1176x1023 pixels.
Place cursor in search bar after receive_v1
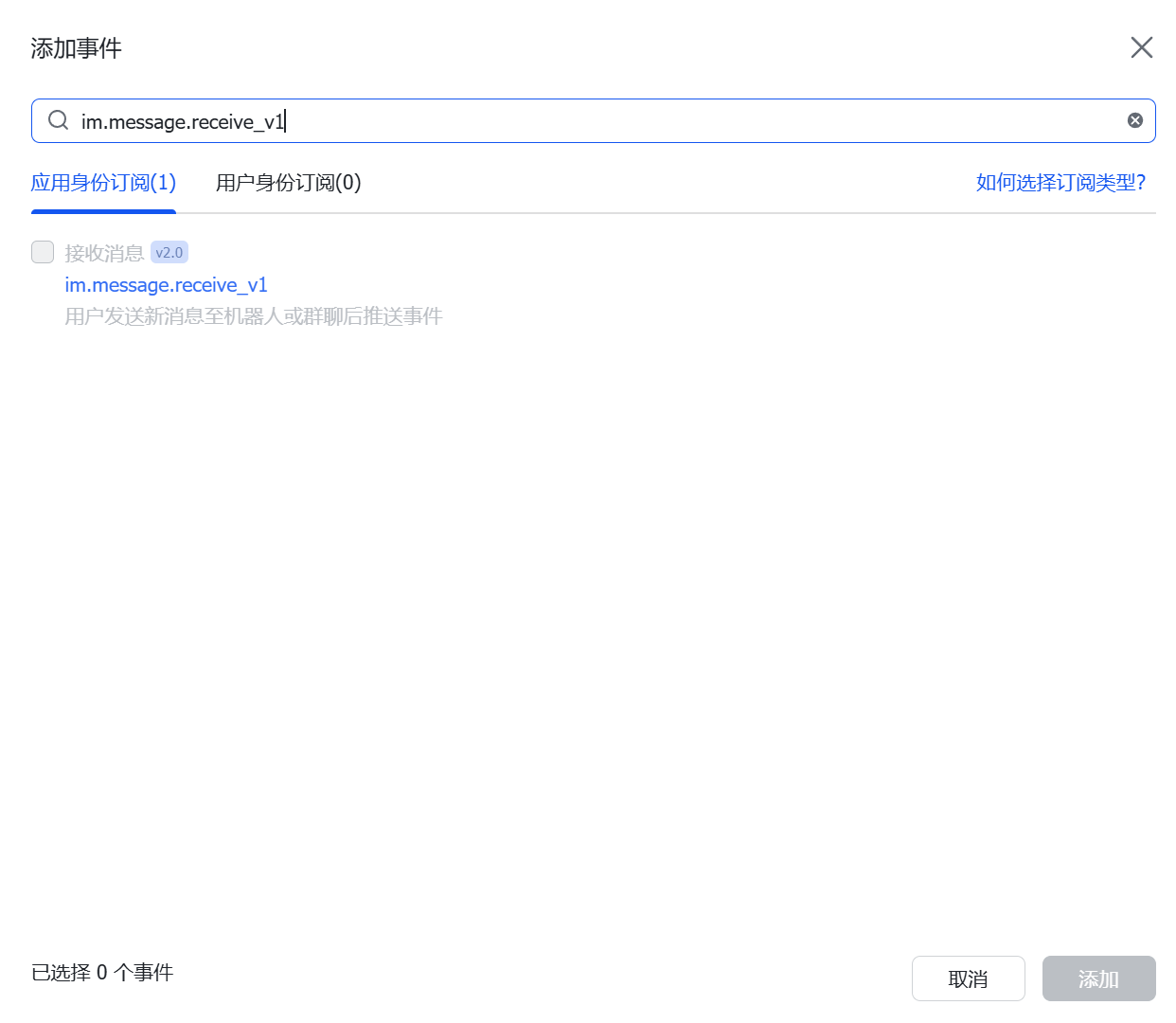[x=287, y=120]
